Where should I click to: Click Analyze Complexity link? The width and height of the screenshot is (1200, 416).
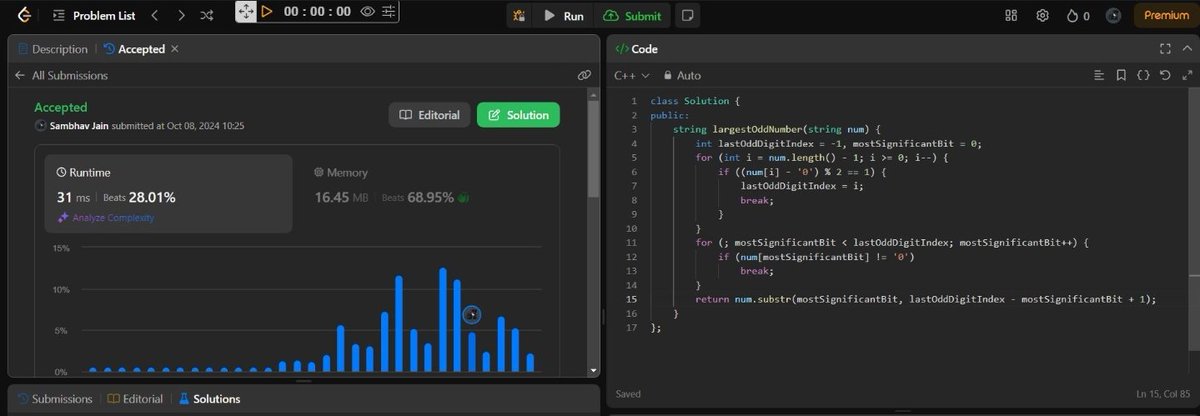105,217
